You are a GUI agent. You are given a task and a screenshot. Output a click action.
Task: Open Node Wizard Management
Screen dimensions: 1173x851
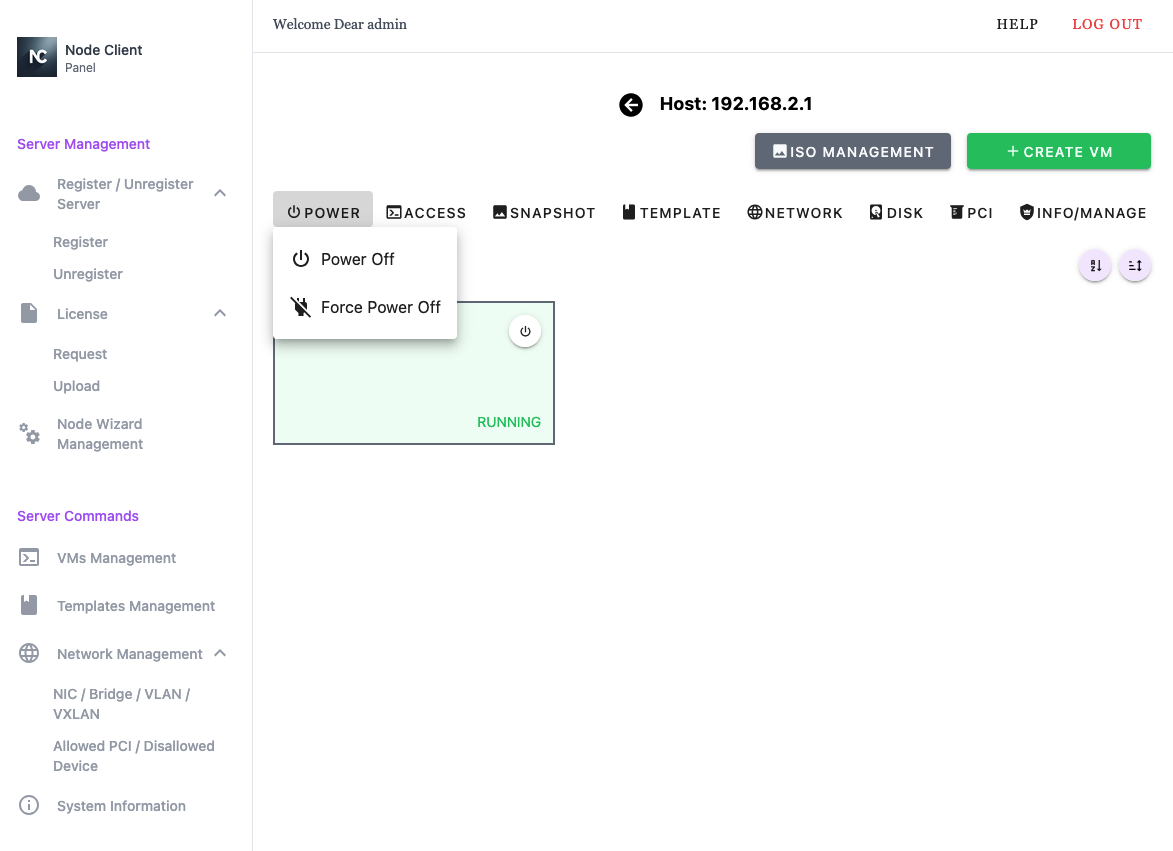[99, 434]
